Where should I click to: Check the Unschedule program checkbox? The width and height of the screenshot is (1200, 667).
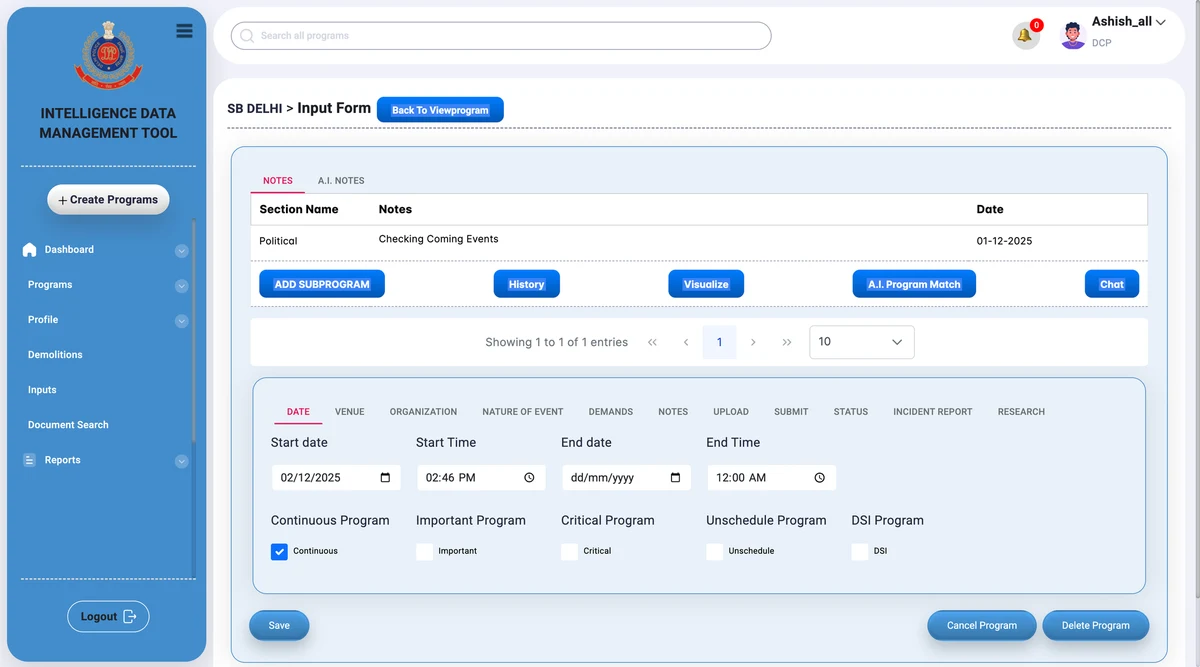(x=714, y=551)
